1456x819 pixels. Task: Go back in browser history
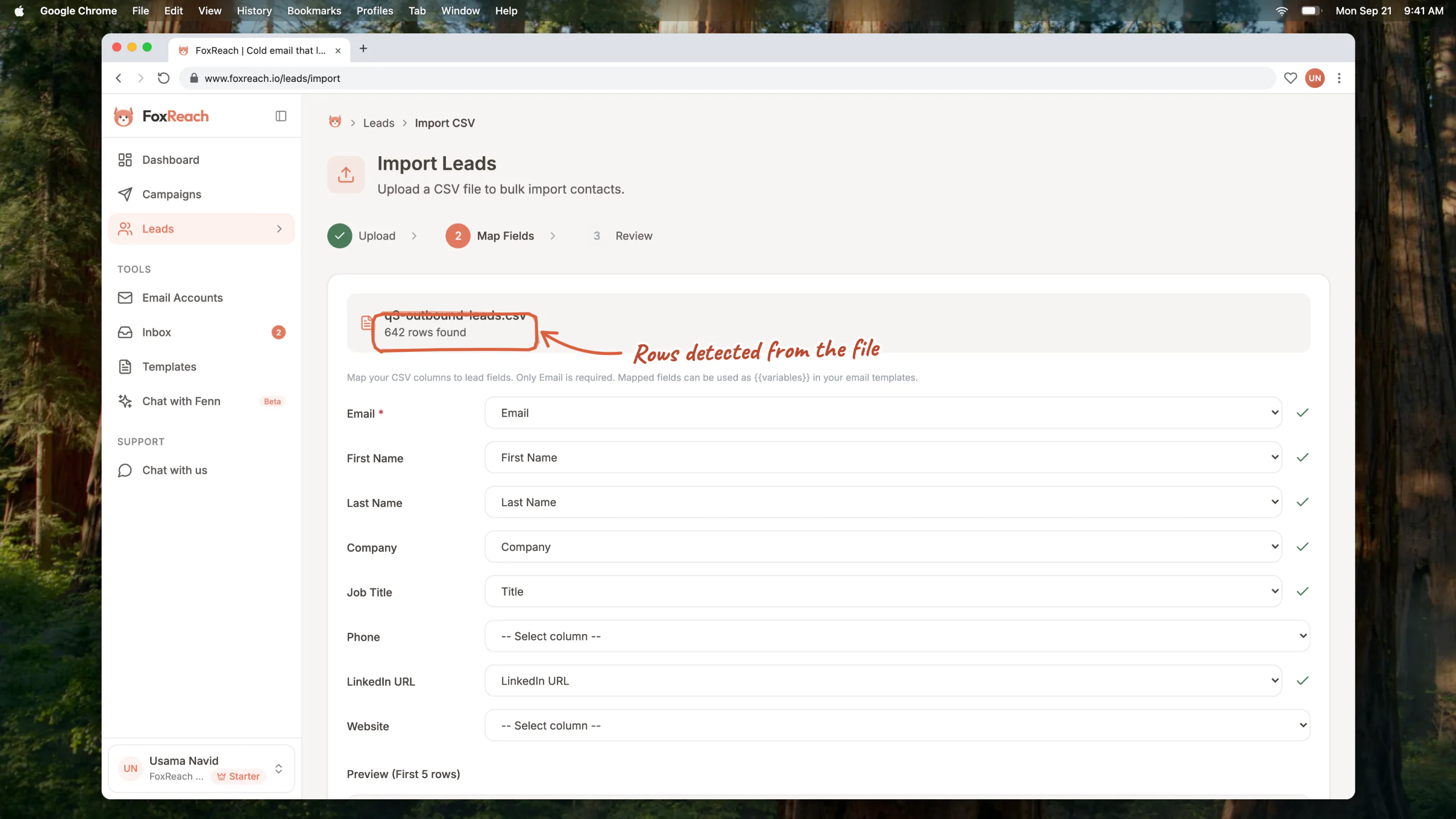coord(119,78)
